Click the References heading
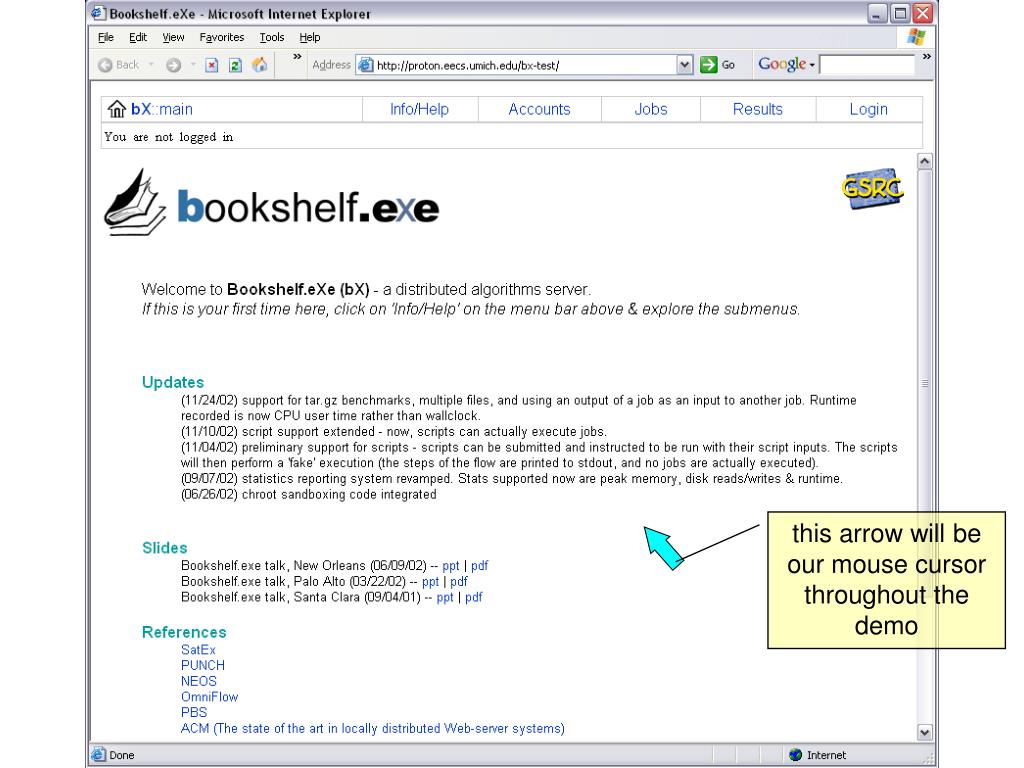The image size is (1024, 768). (x=184, y=632)
